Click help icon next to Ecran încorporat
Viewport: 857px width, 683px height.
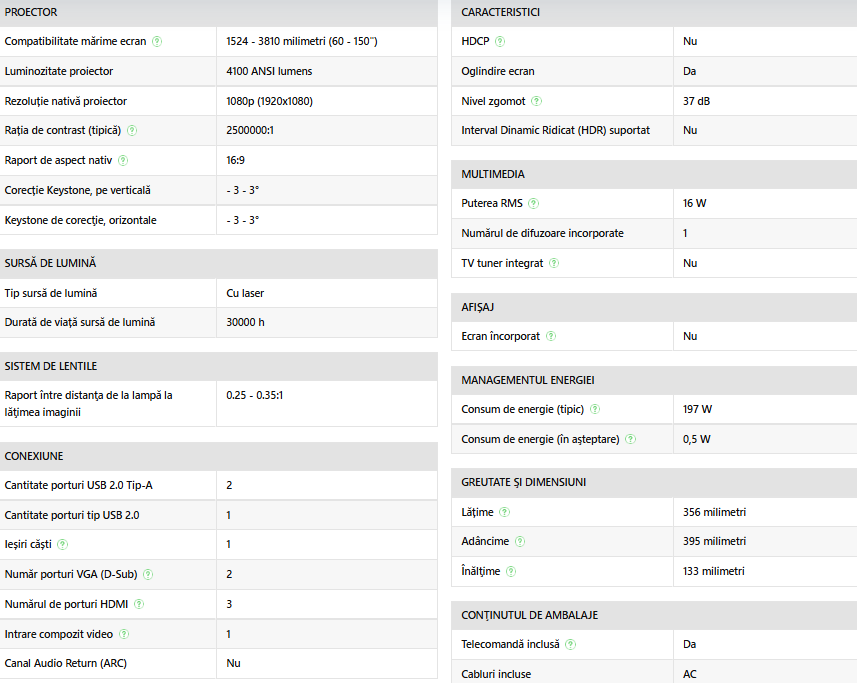551,336
